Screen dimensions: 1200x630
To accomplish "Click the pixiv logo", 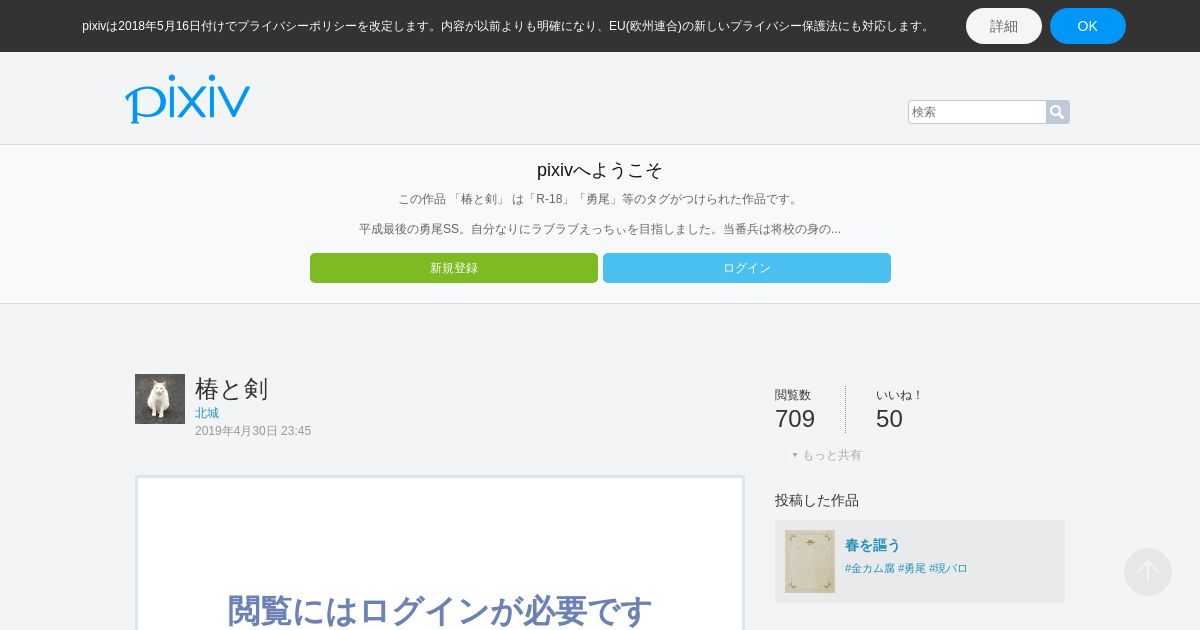I will pos(187,99).
